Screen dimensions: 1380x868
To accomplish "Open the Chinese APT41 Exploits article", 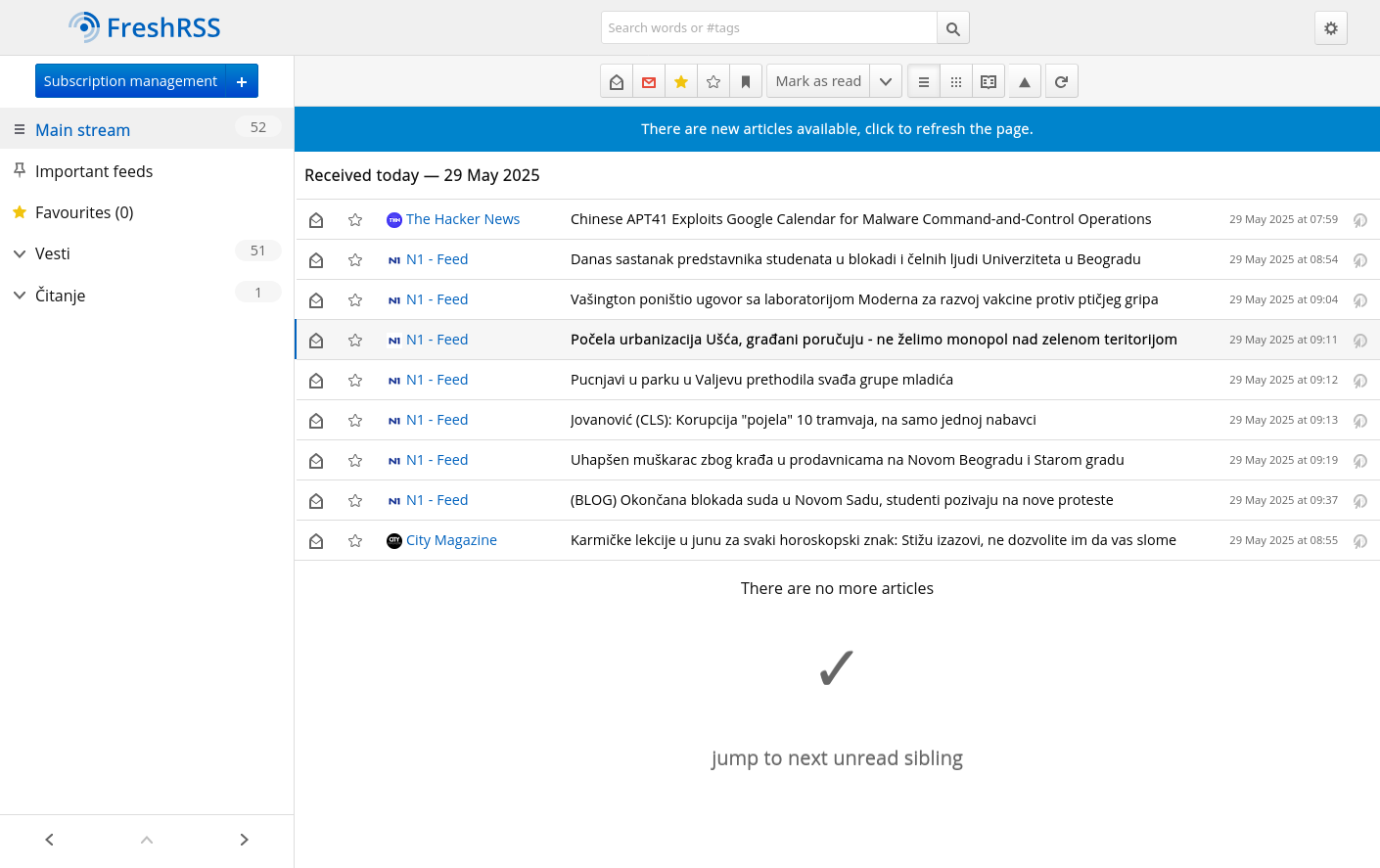I will tap(861, 219).
